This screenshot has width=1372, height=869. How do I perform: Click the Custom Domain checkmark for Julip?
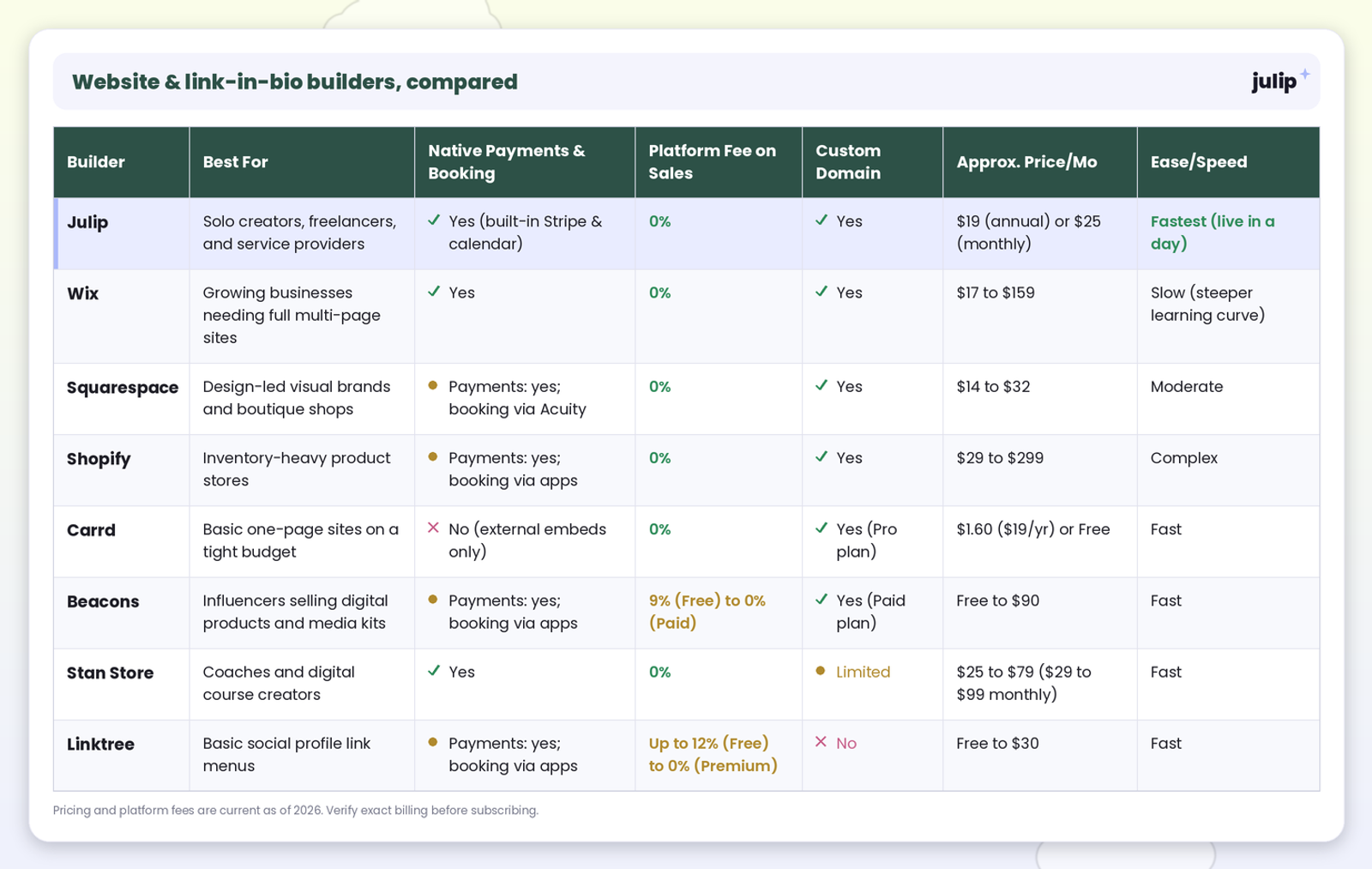[821, 220]
